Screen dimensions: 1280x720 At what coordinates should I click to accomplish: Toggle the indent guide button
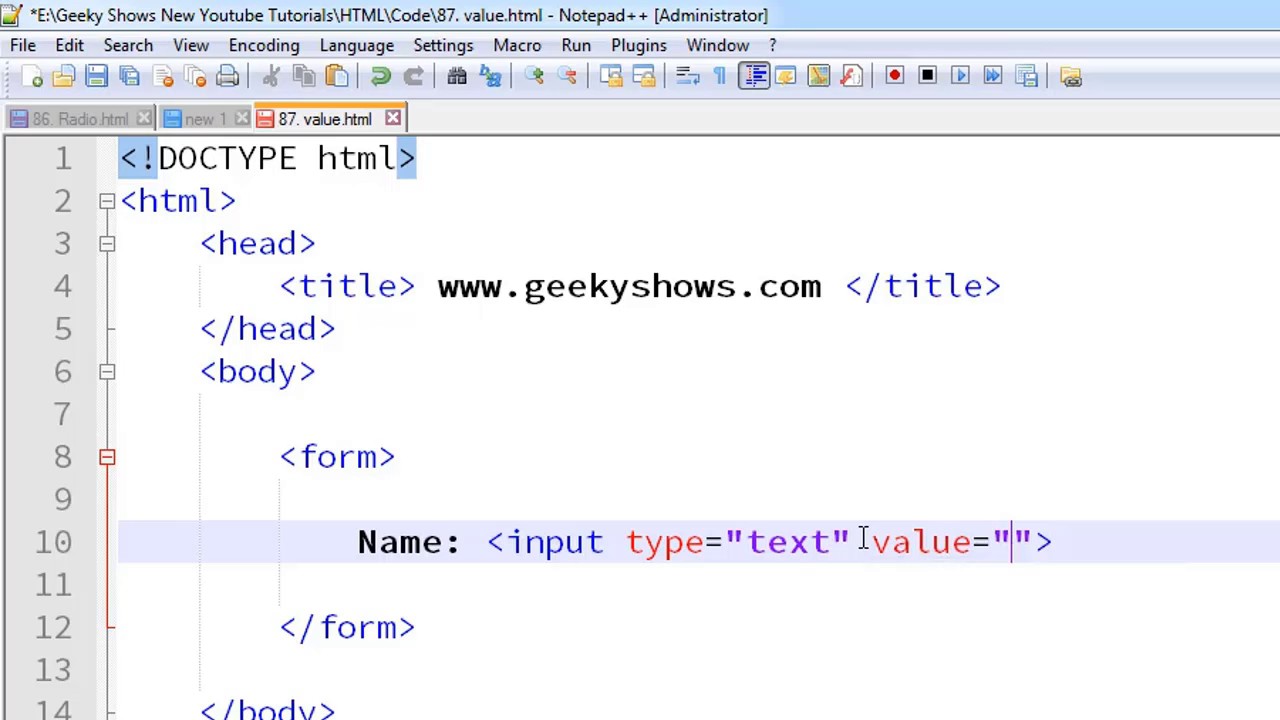pyautogui.click(x=753, y=76)
